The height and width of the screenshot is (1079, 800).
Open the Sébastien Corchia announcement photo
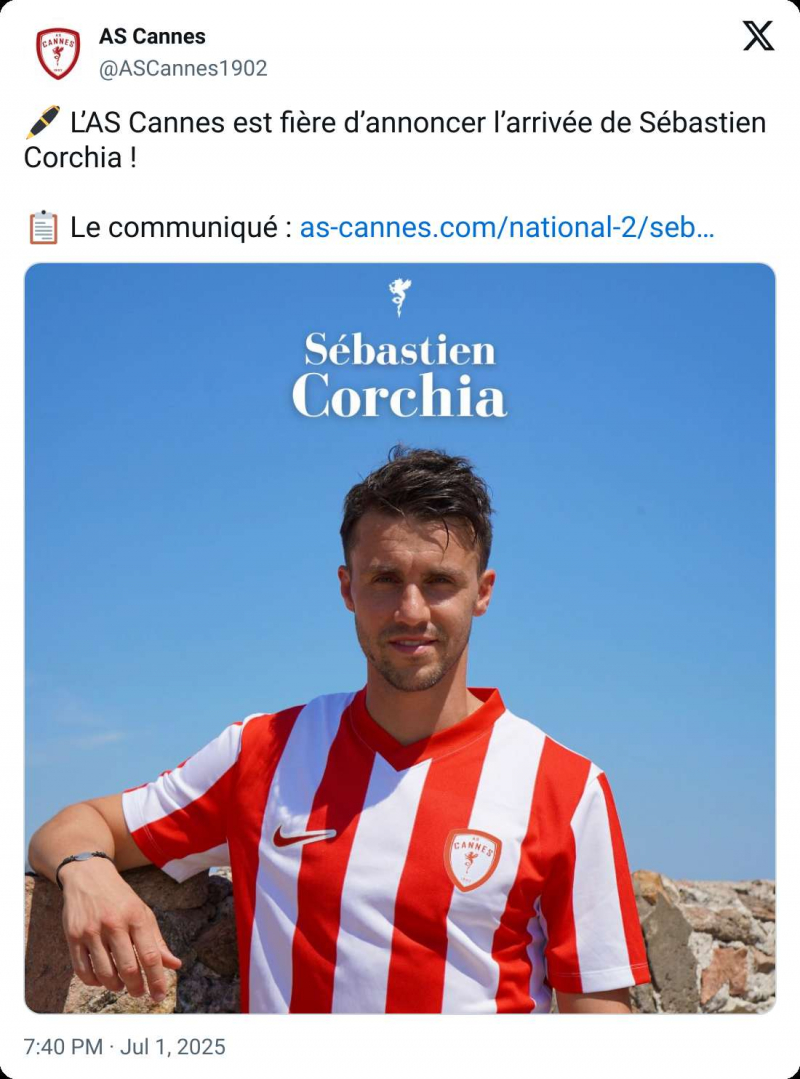point(400,638)
